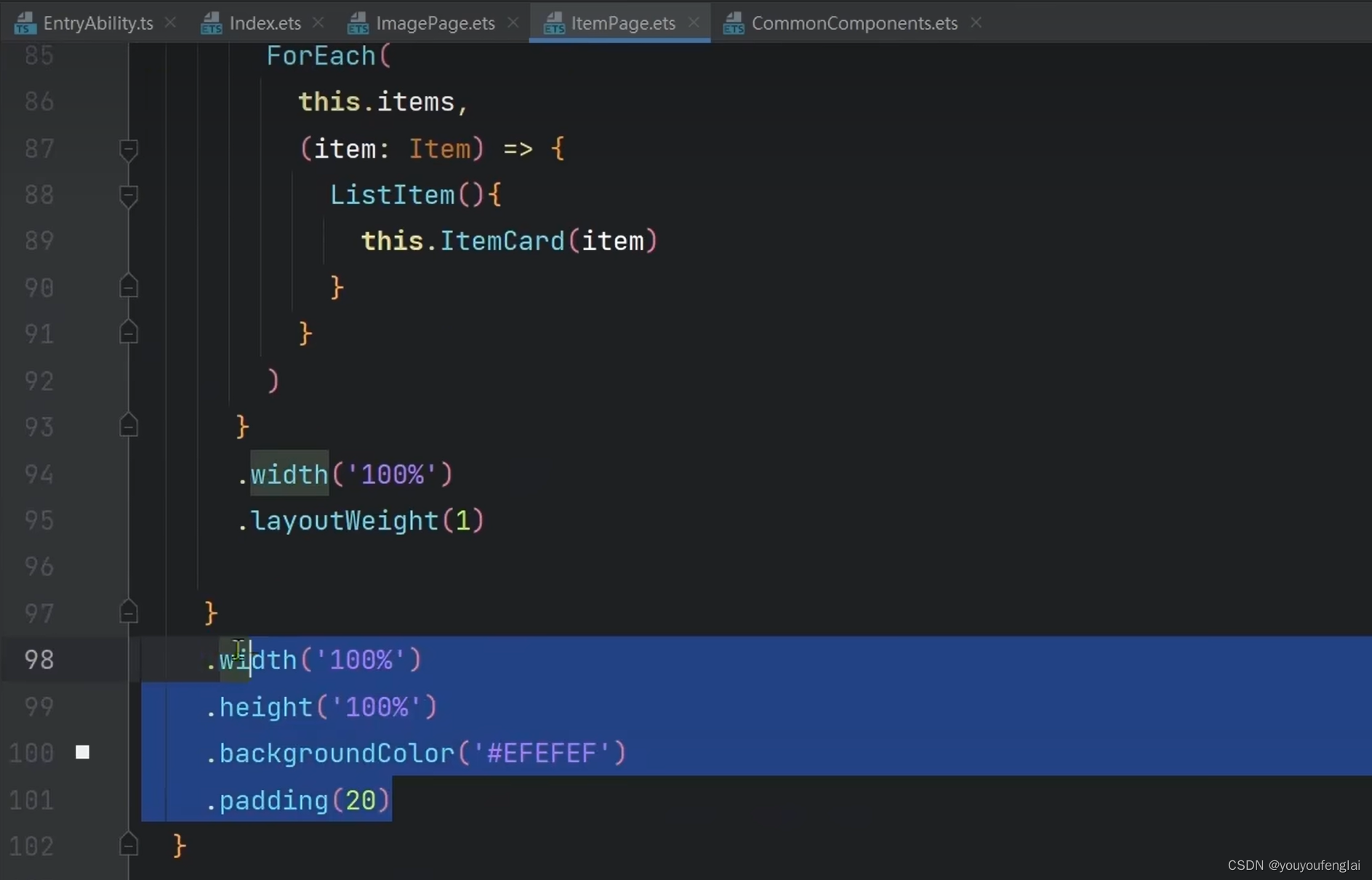Click line number 85 in the gutter
1372x880 pixels.
coord(39,56)
